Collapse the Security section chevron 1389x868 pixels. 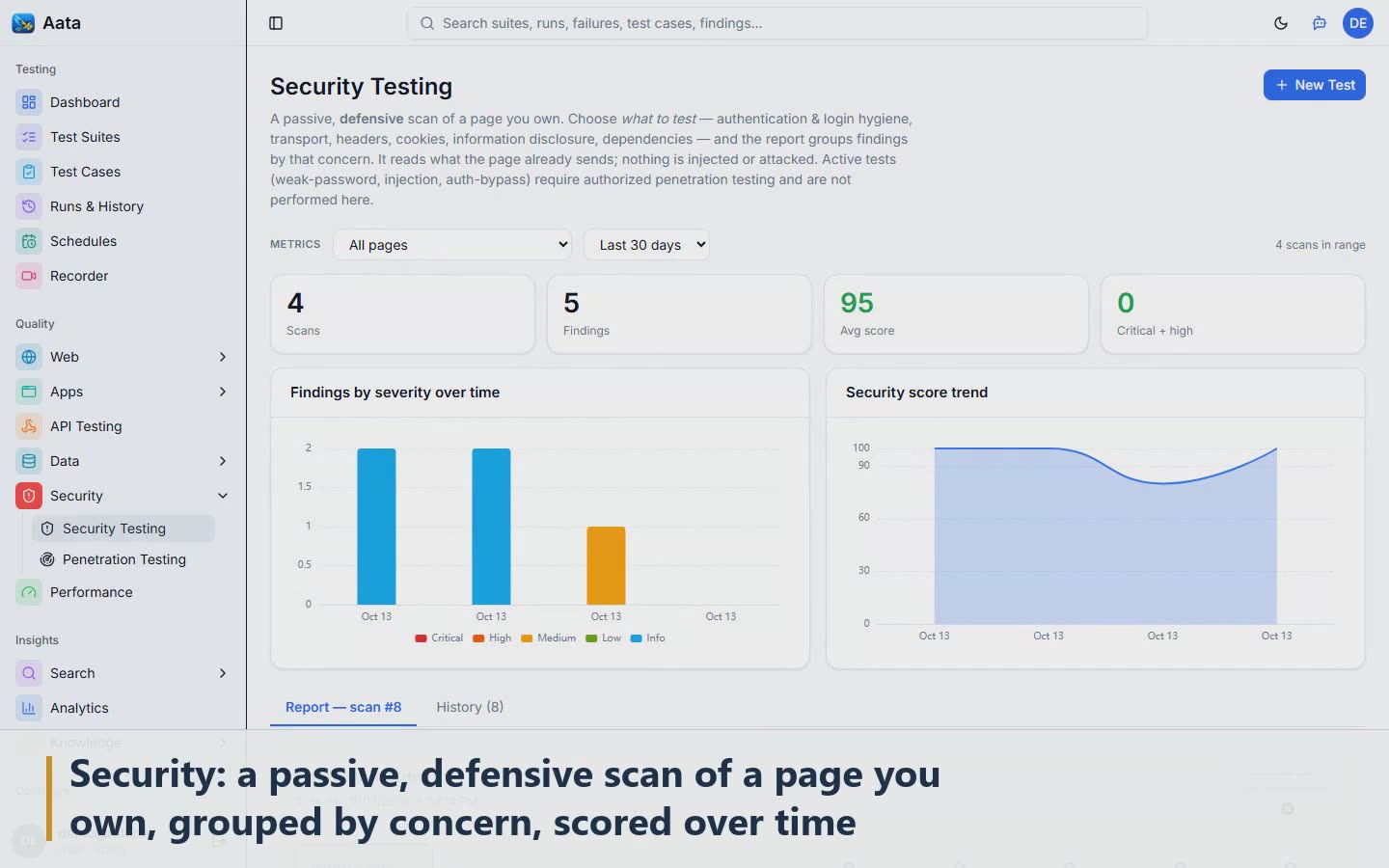[223, 496]
